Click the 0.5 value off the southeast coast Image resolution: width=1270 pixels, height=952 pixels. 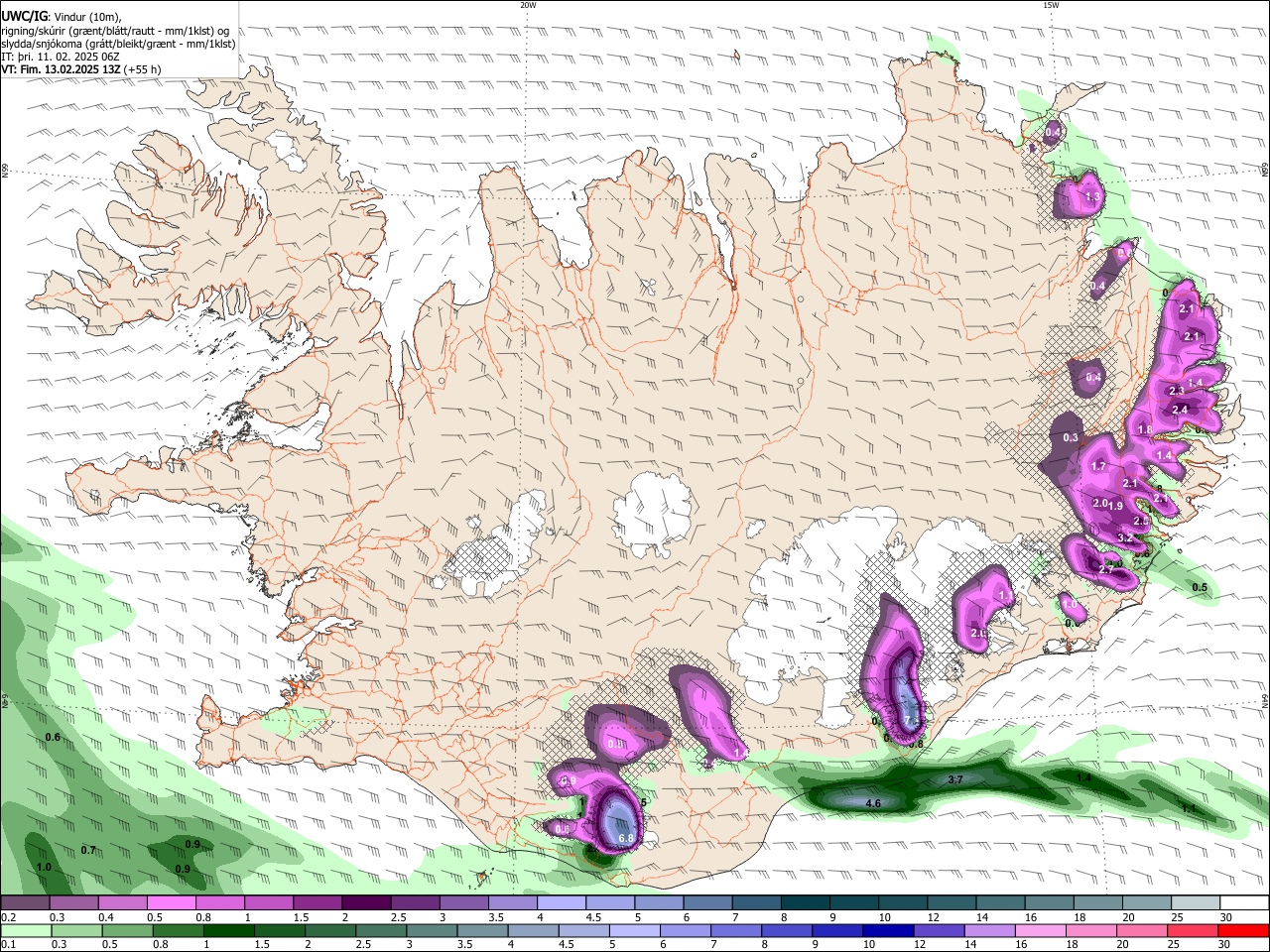tap(1200, 587)
